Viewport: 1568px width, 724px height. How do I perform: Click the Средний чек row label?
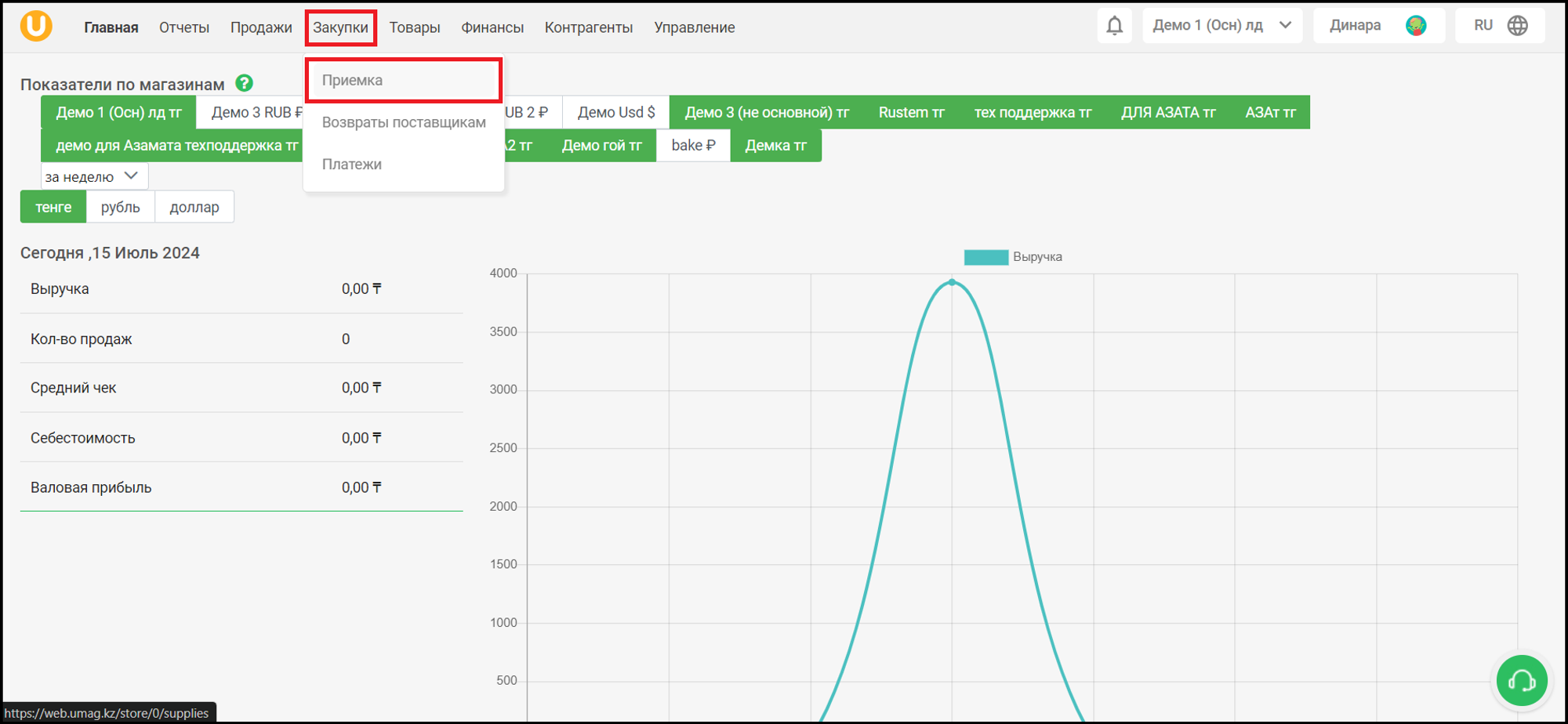74,388
